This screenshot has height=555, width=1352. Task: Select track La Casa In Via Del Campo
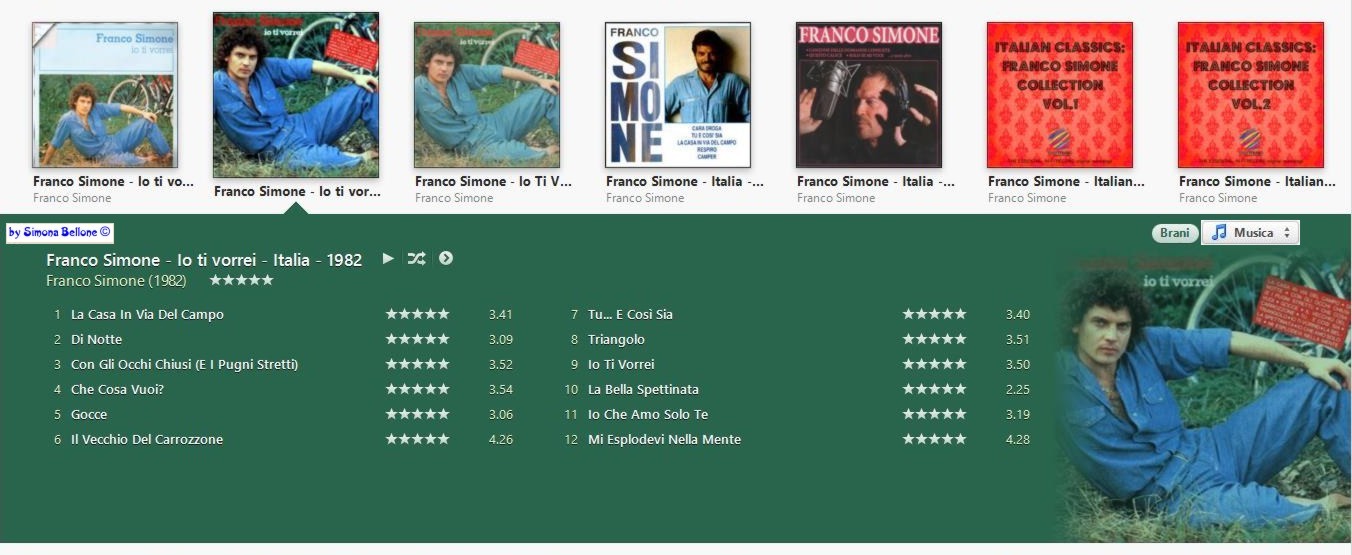[x=147, y=314]
